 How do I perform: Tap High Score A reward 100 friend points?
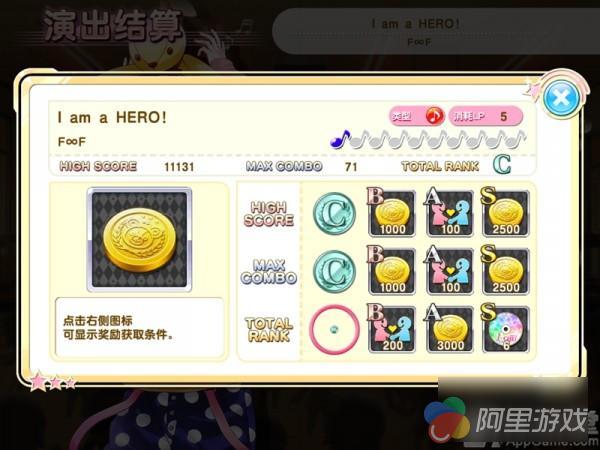pyautogui.click(x=450, y=213)
